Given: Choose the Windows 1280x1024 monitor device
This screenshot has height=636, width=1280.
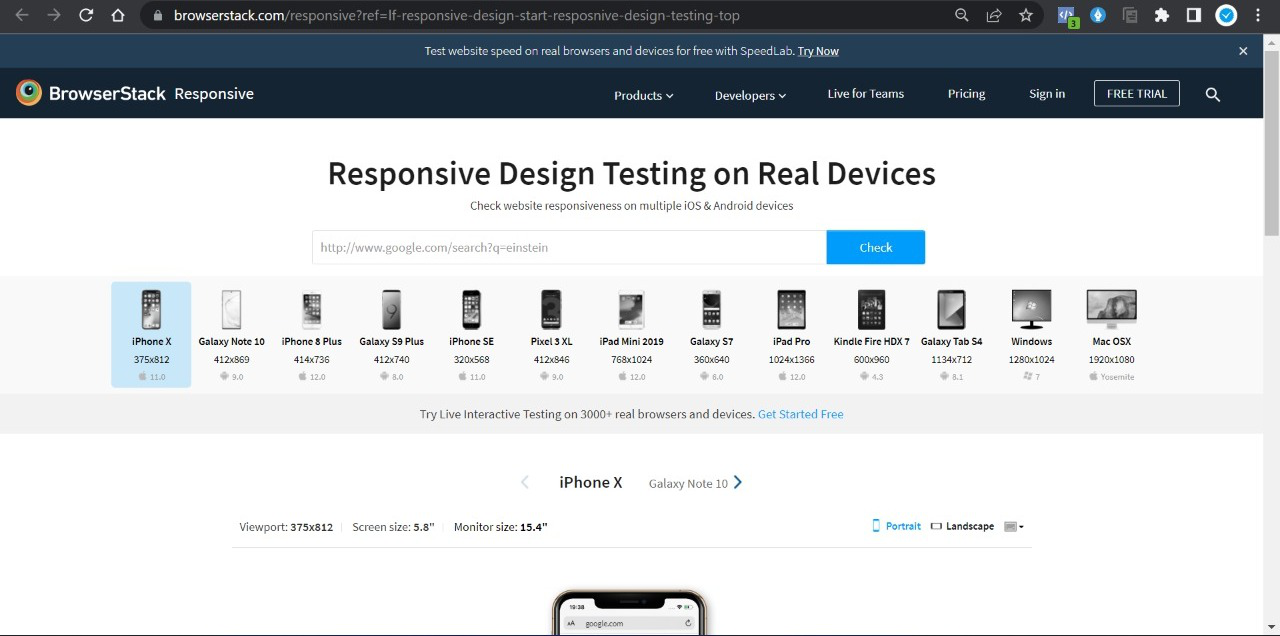Looking at the screenshot, I should click(1031, 310).
